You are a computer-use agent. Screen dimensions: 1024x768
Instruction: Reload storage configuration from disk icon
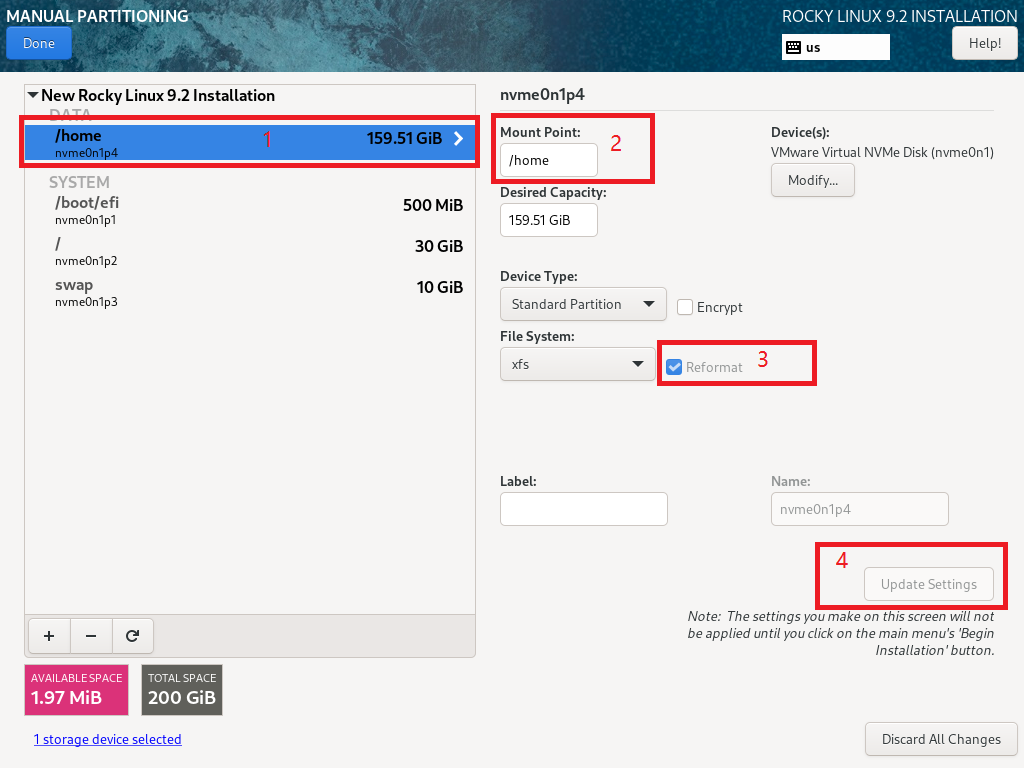coord(133,636)
